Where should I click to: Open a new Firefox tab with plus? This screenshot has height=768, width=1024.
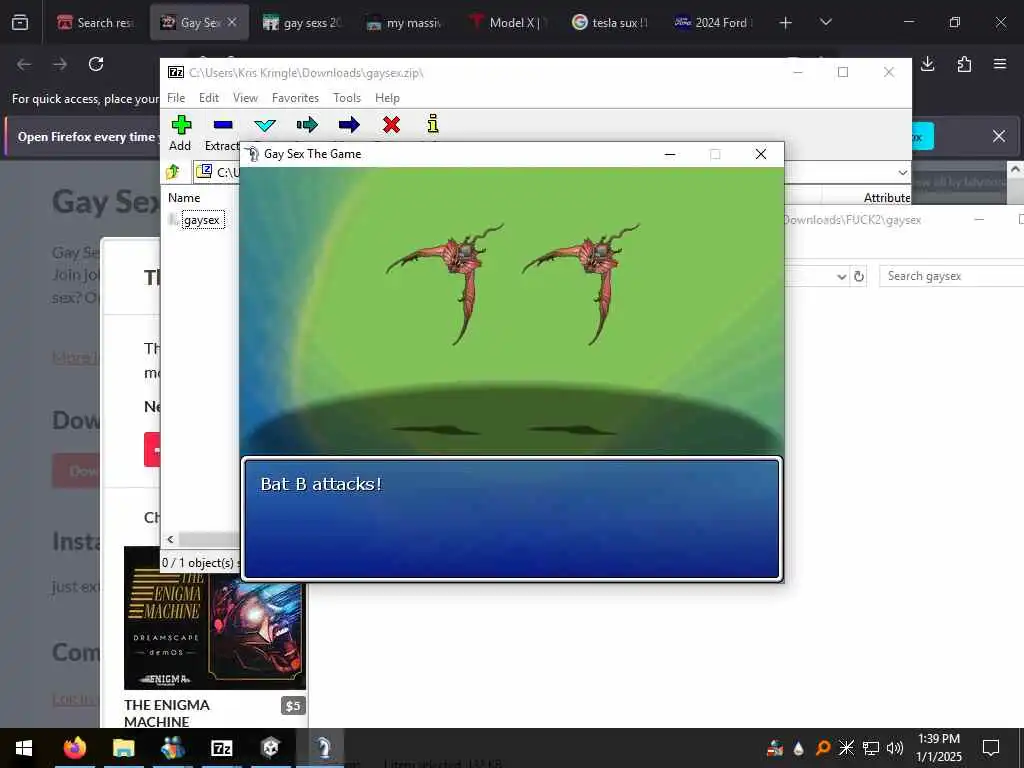click(786, 23)
